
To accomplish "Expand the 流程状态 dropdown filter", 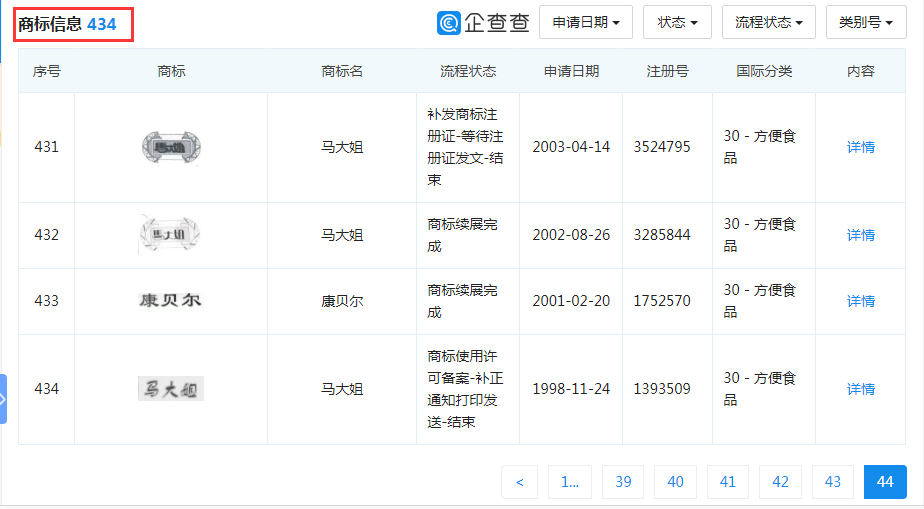I will coord(768,22).
